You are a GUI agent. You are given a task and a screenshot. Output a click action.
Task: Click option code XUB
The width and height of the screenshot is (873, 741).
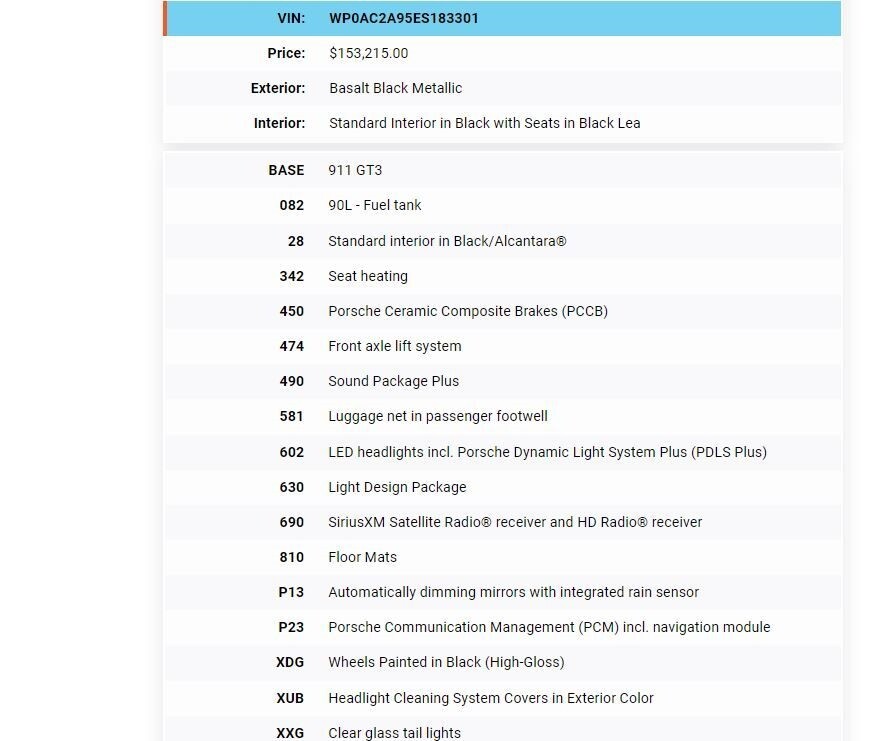click(290, 699)
